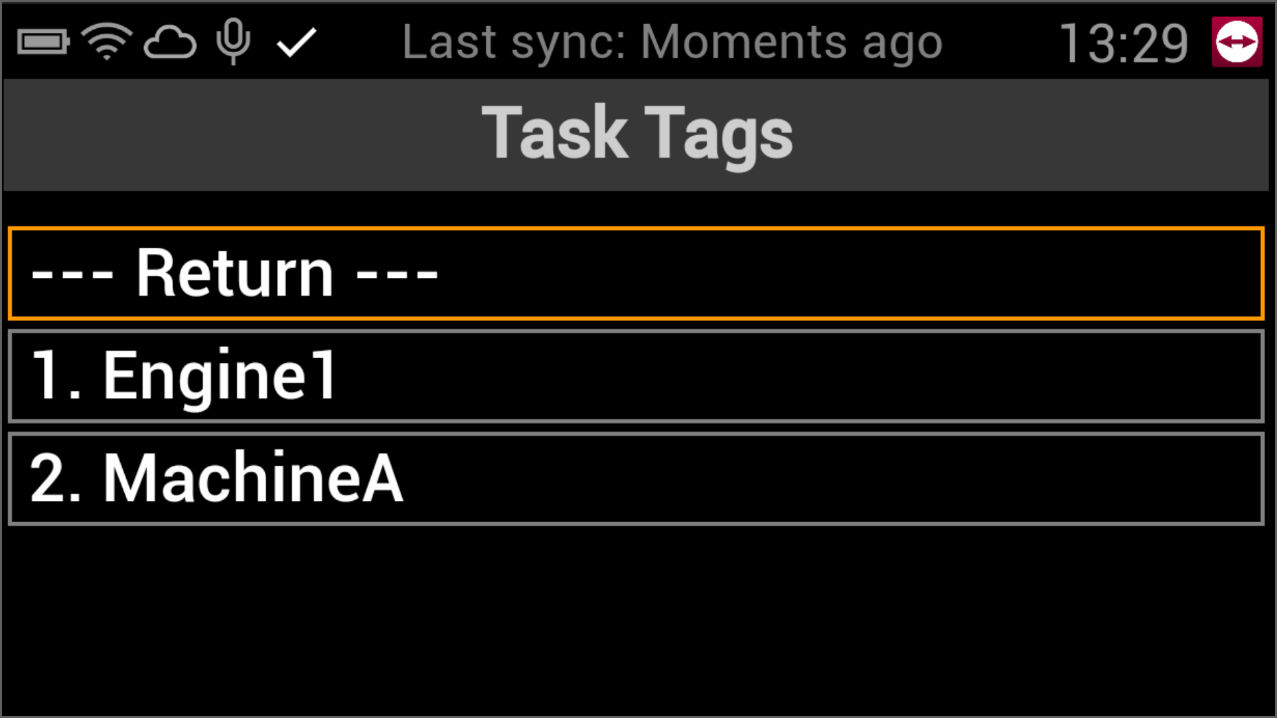Image resolution: width=1277 pixels, height=718 pixels.
Task: Click the gray Task Tags header bar
Action: 1000,134
